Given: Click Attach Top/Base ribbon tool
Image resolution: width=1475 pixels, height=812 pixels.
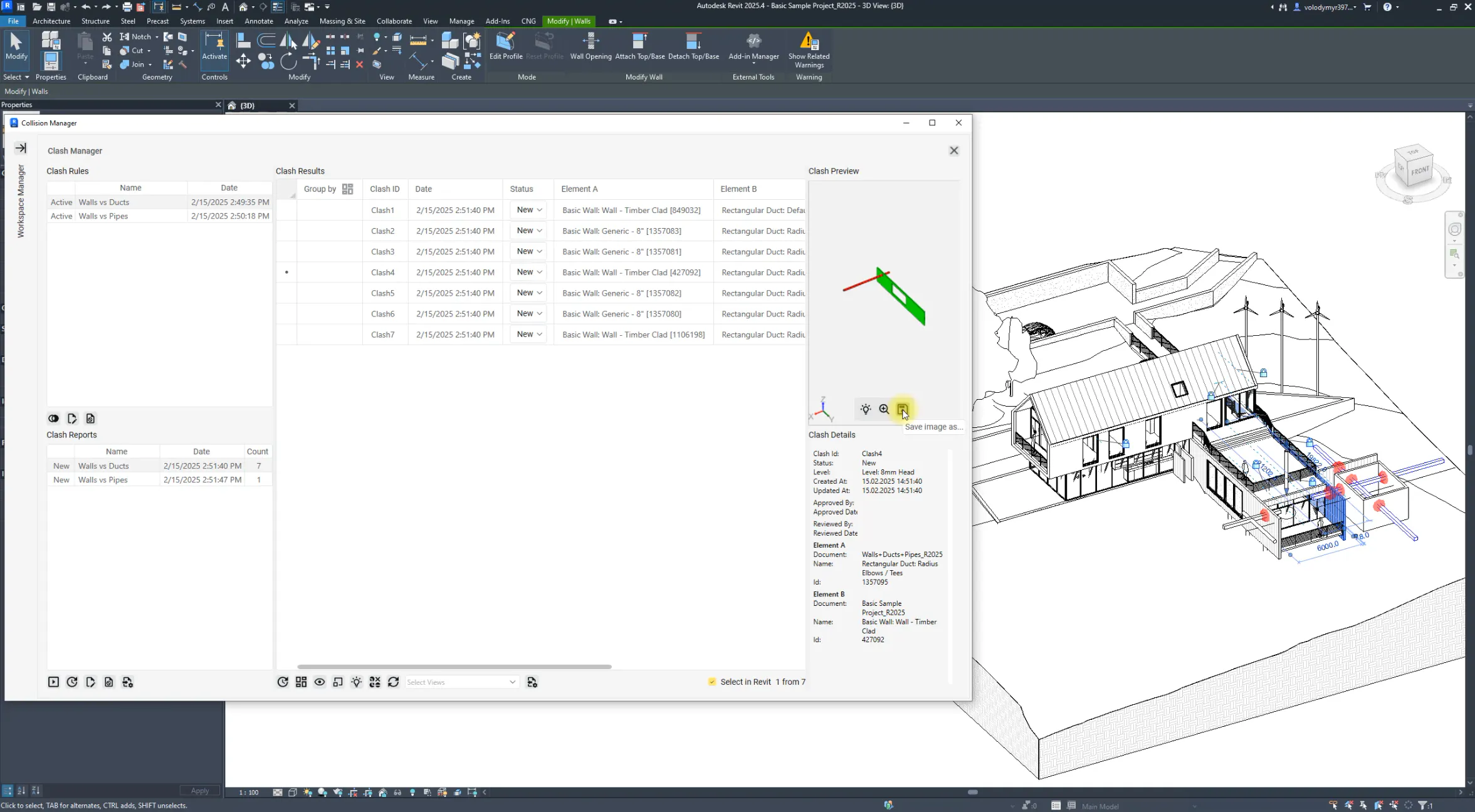Looking at the screenshot, I should (x=640, y=47).
